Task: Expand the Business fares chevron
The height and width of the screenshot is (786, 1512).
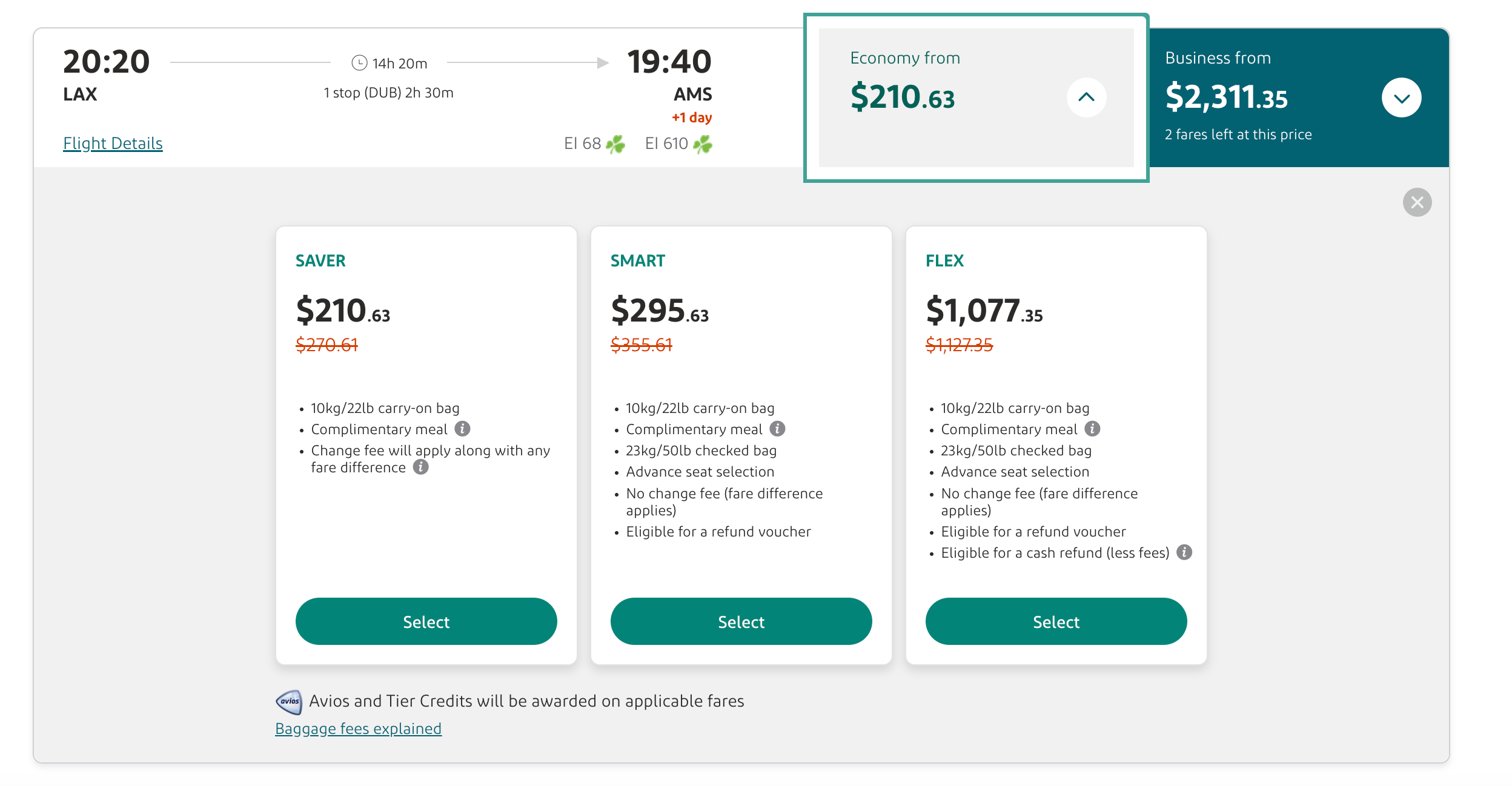Action: 1401,98
